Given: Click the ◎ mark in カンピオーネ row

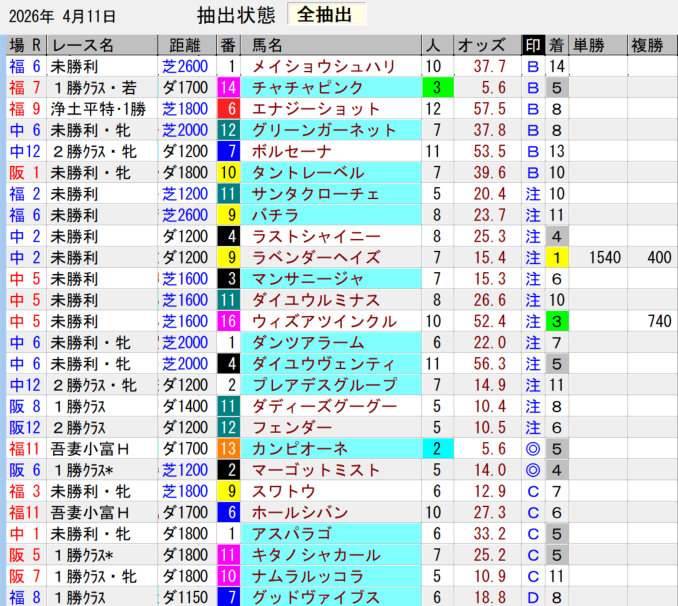Looking at the screenshot, I should 533,449.
